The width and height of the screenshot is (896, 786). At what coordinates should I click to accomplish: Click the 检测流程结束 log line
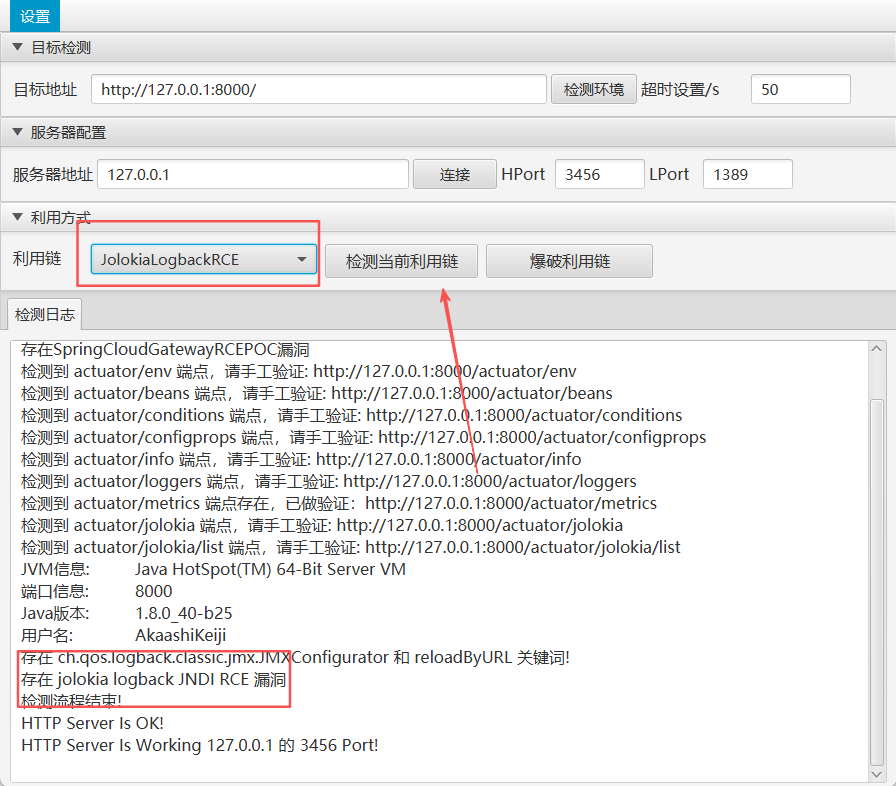(x=71, y=701)
